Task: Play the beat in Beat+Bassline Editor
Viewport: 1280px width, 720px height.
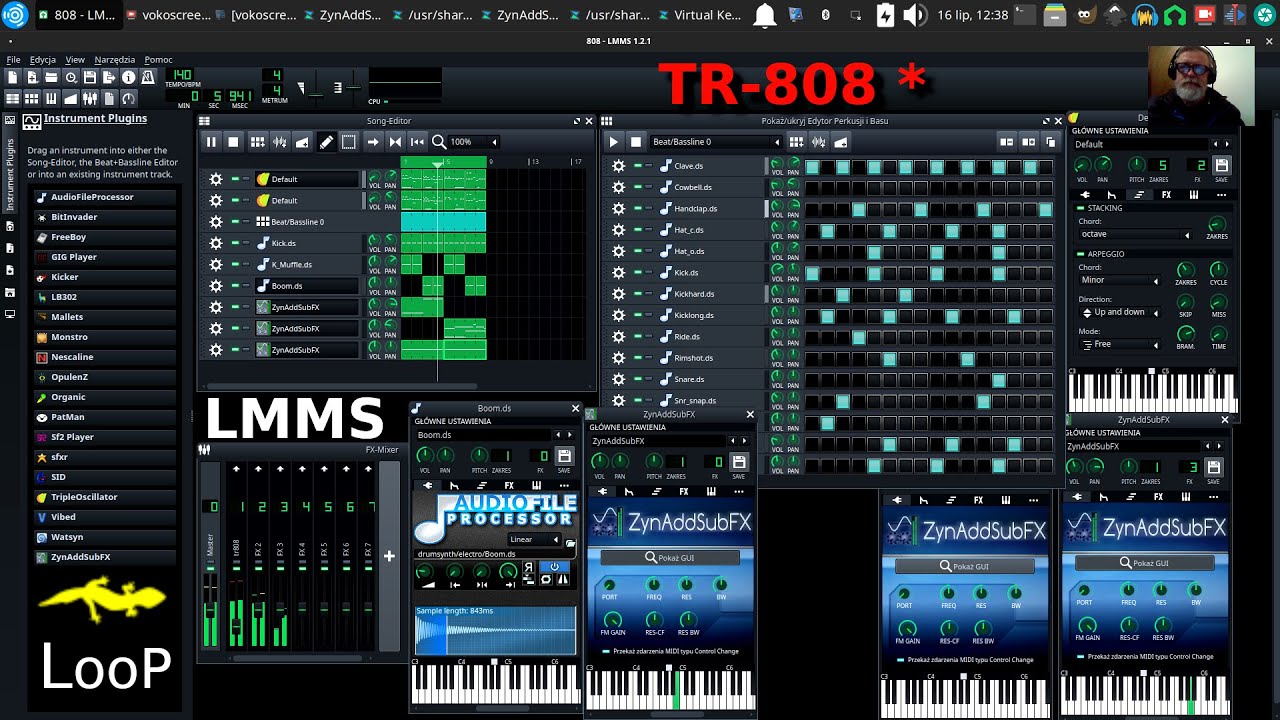Action: 613,142
